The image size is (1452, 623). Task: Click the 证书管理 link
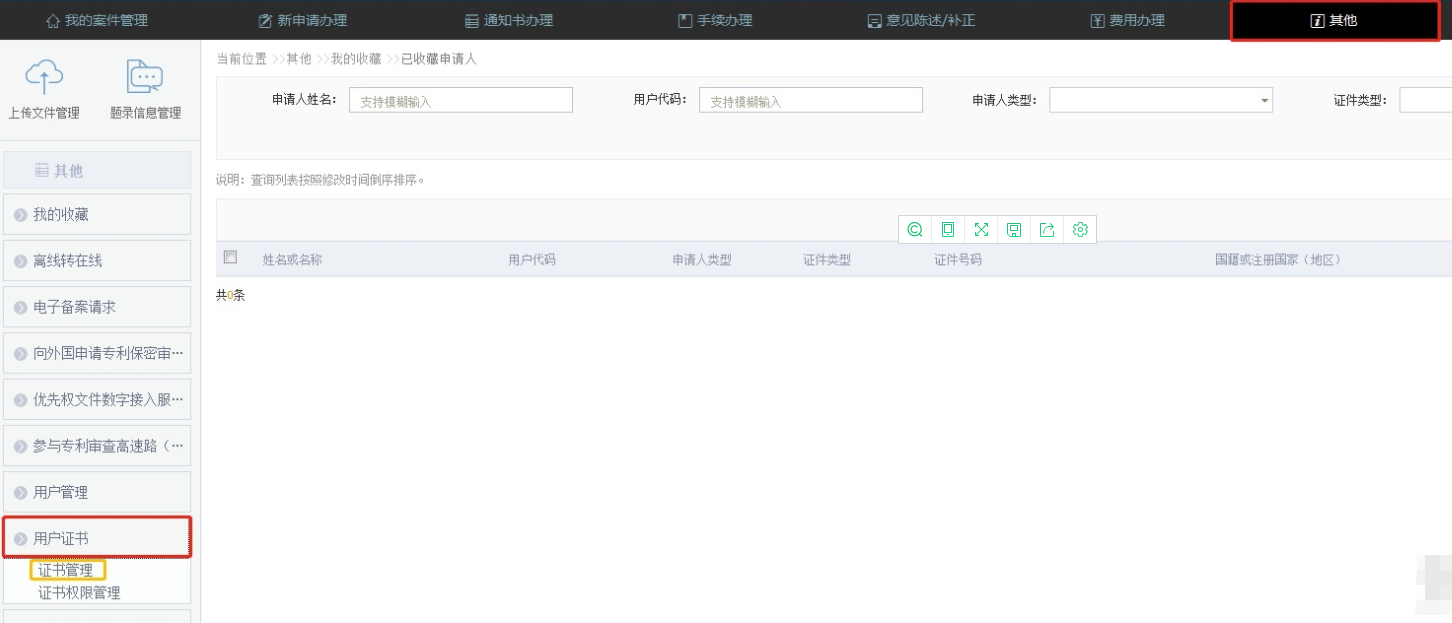coord(66,570)
